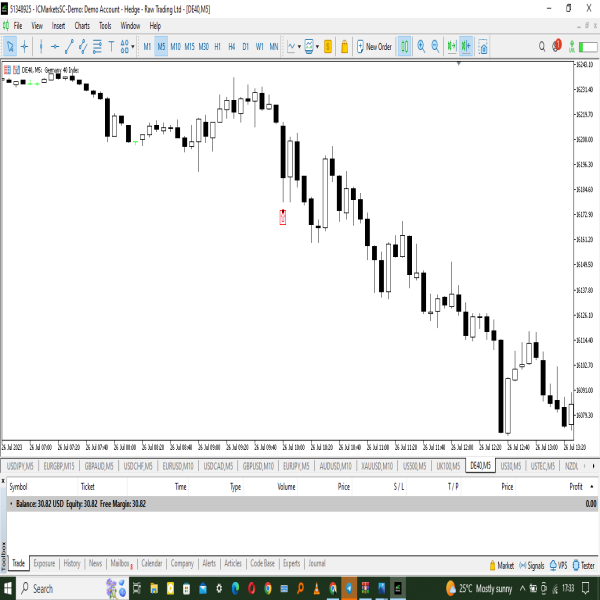The image size is (600, 600).
Task: Switch to the US30,M5 chart tab
Action: pos(511,466)
